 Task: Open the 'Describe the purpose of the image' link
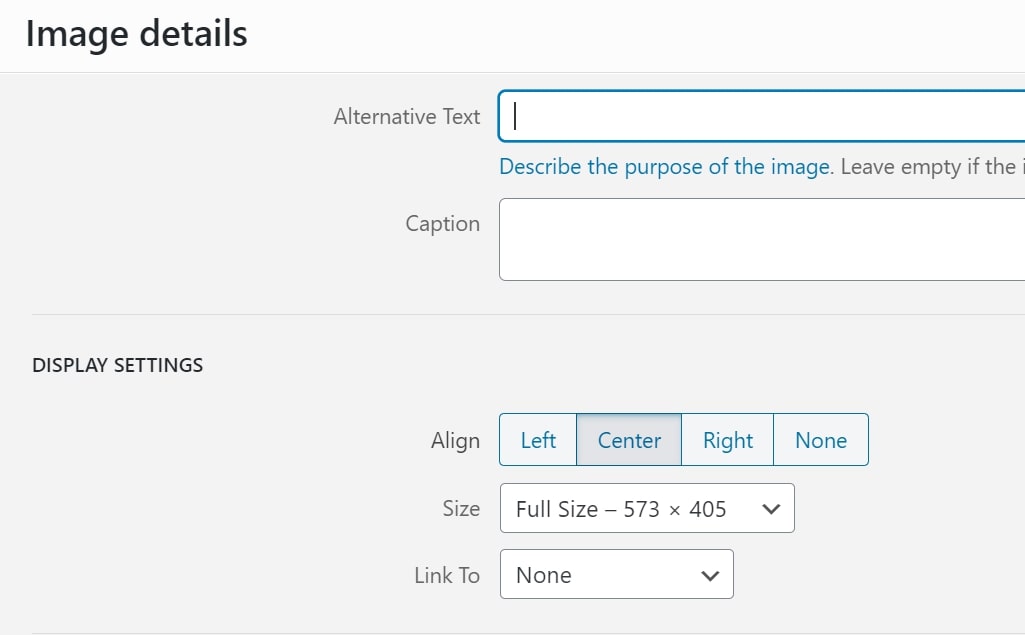click(x=664, y=167)
